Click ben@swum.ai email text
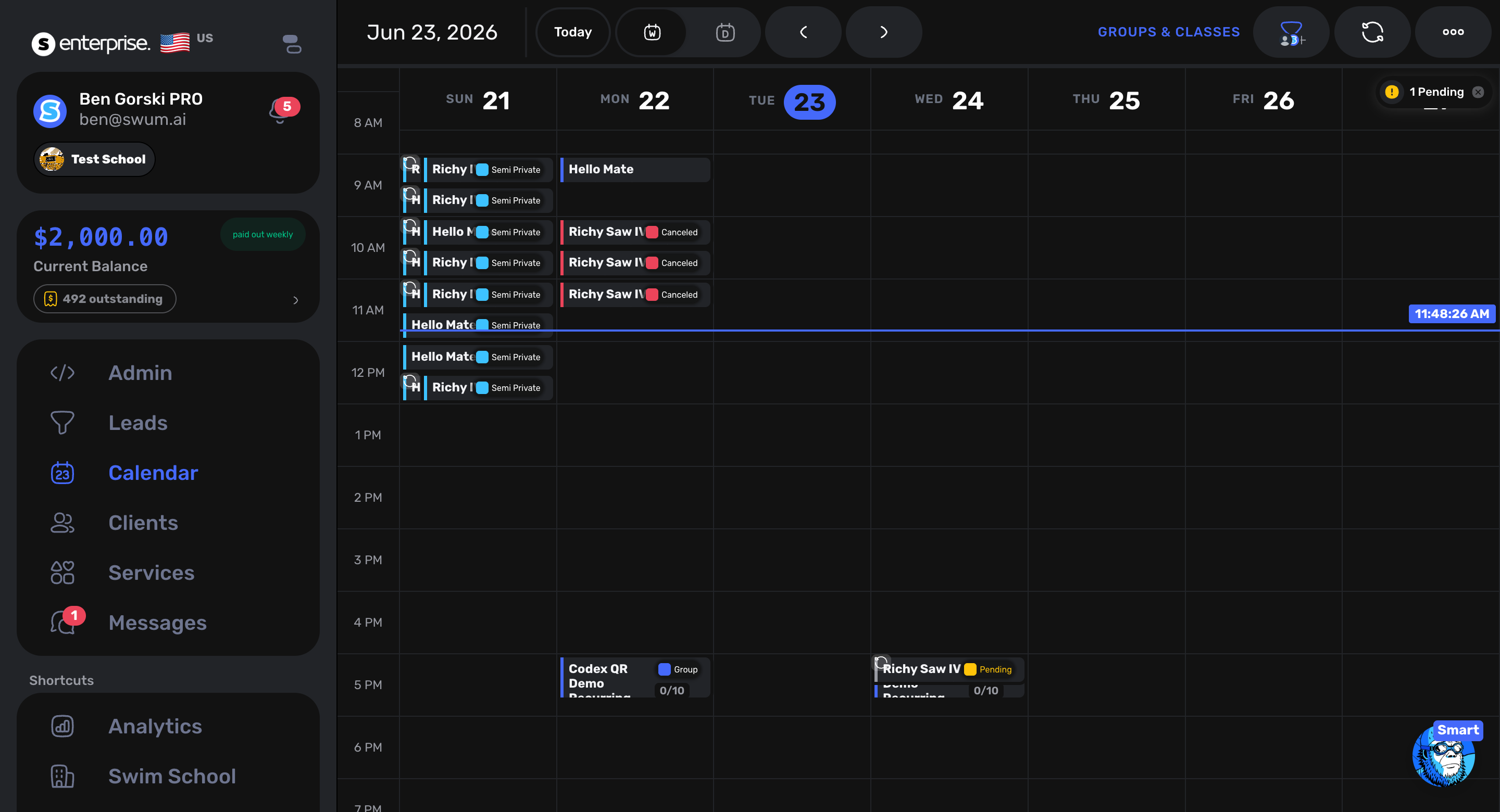Viewport: 1500px width, 812px height. pos(132,119)
